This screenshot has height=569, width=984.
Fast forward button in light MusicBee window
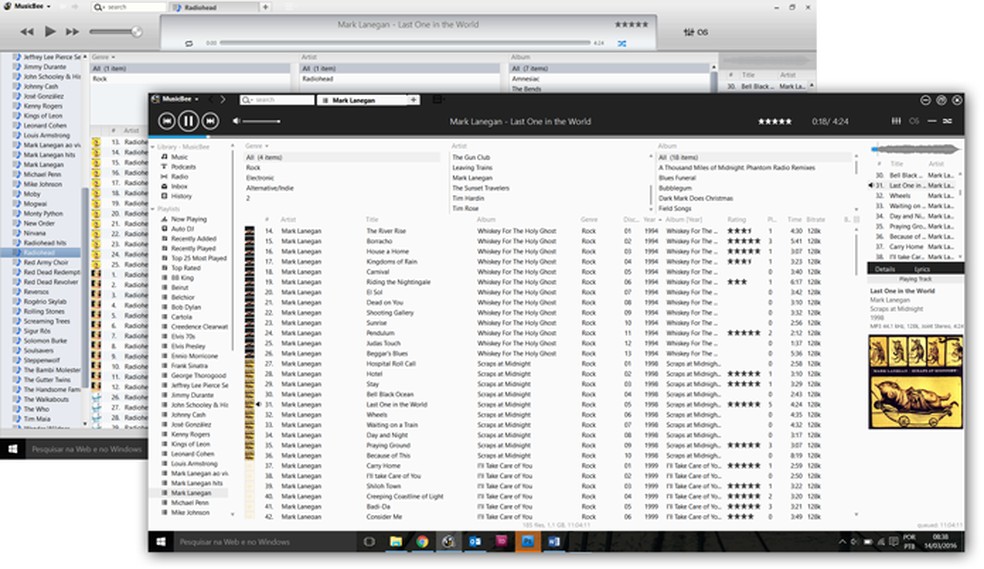(x=73, y=31)
